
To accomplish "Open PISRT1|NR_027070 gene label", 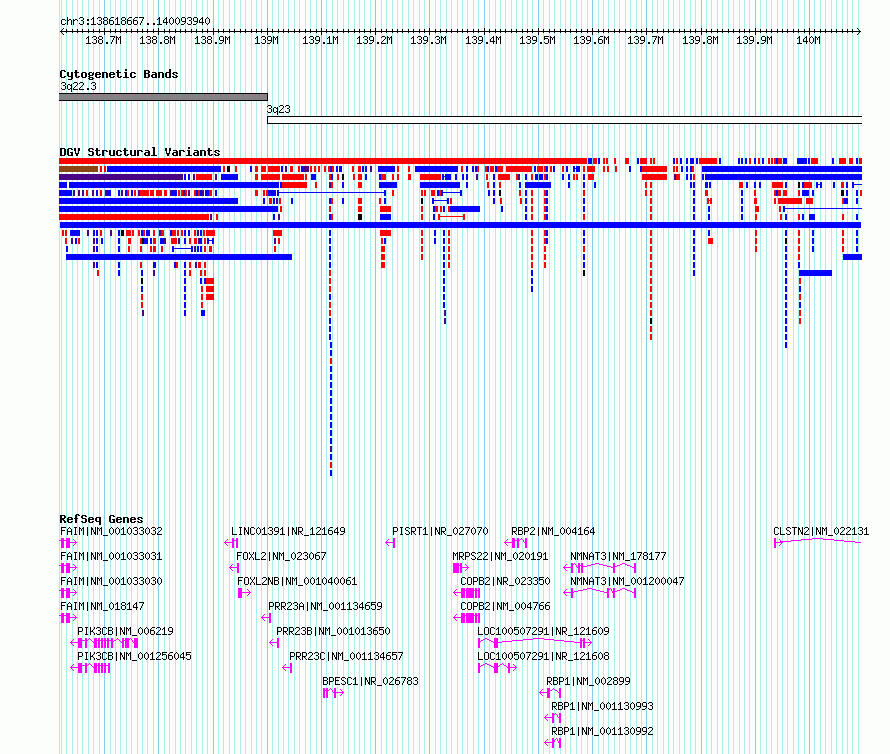I will coord(440,531).
